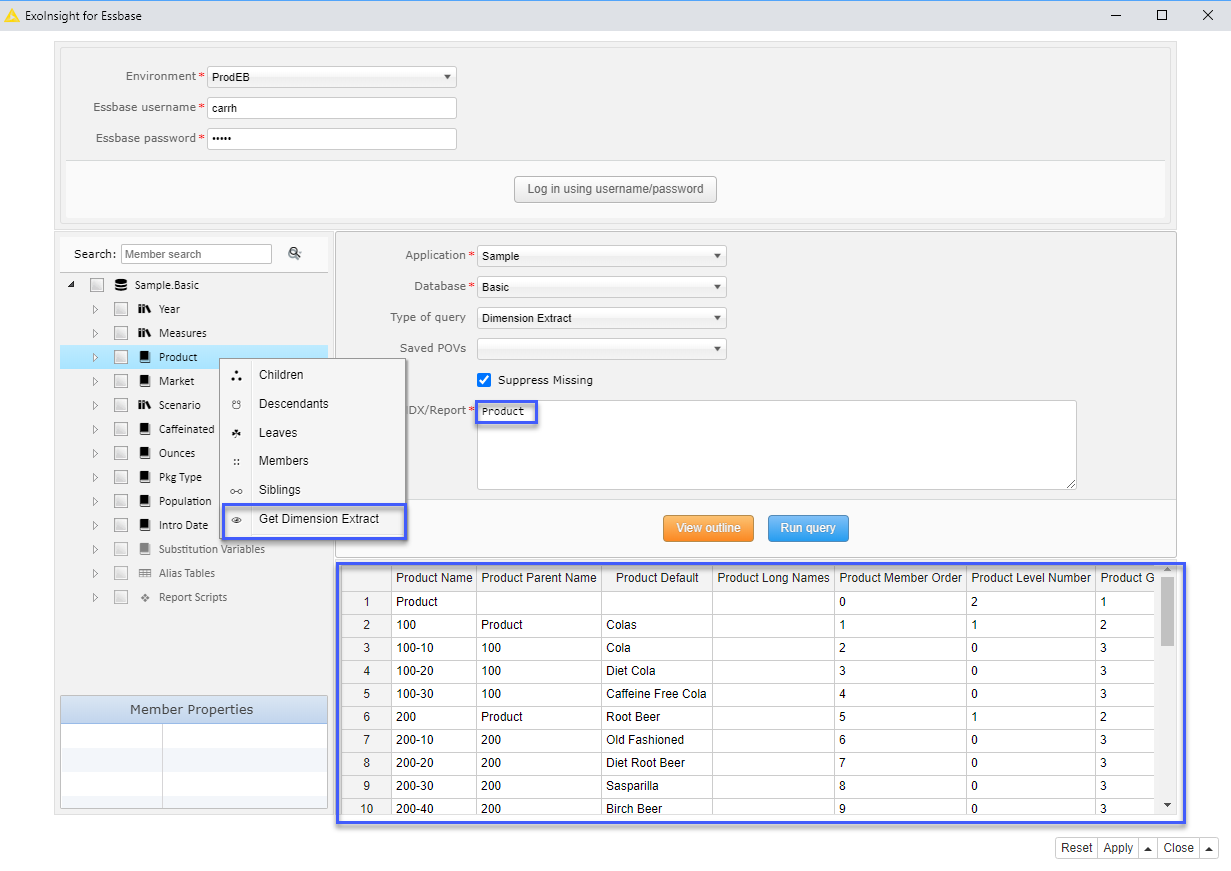
Task: Click the Caffeinated dimension book icon
Action: [x=145, y=429]
